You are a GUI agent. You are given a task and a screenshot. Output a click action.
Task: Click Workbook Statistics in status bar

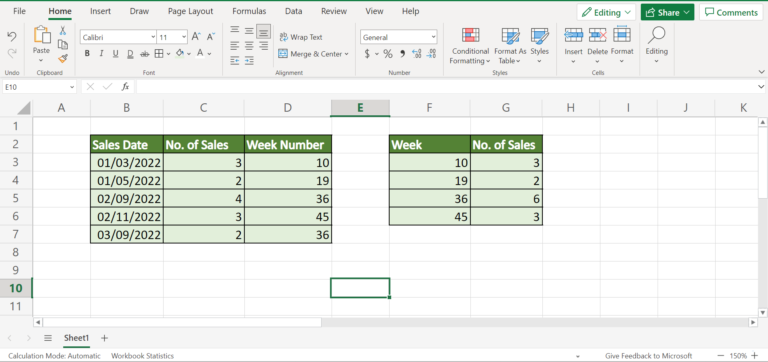(x=142, y=356)
